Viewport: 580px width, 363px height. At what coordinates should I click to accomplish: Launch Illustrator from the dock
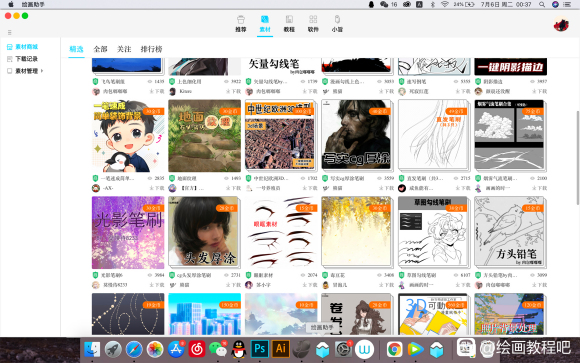pos(281,349)
